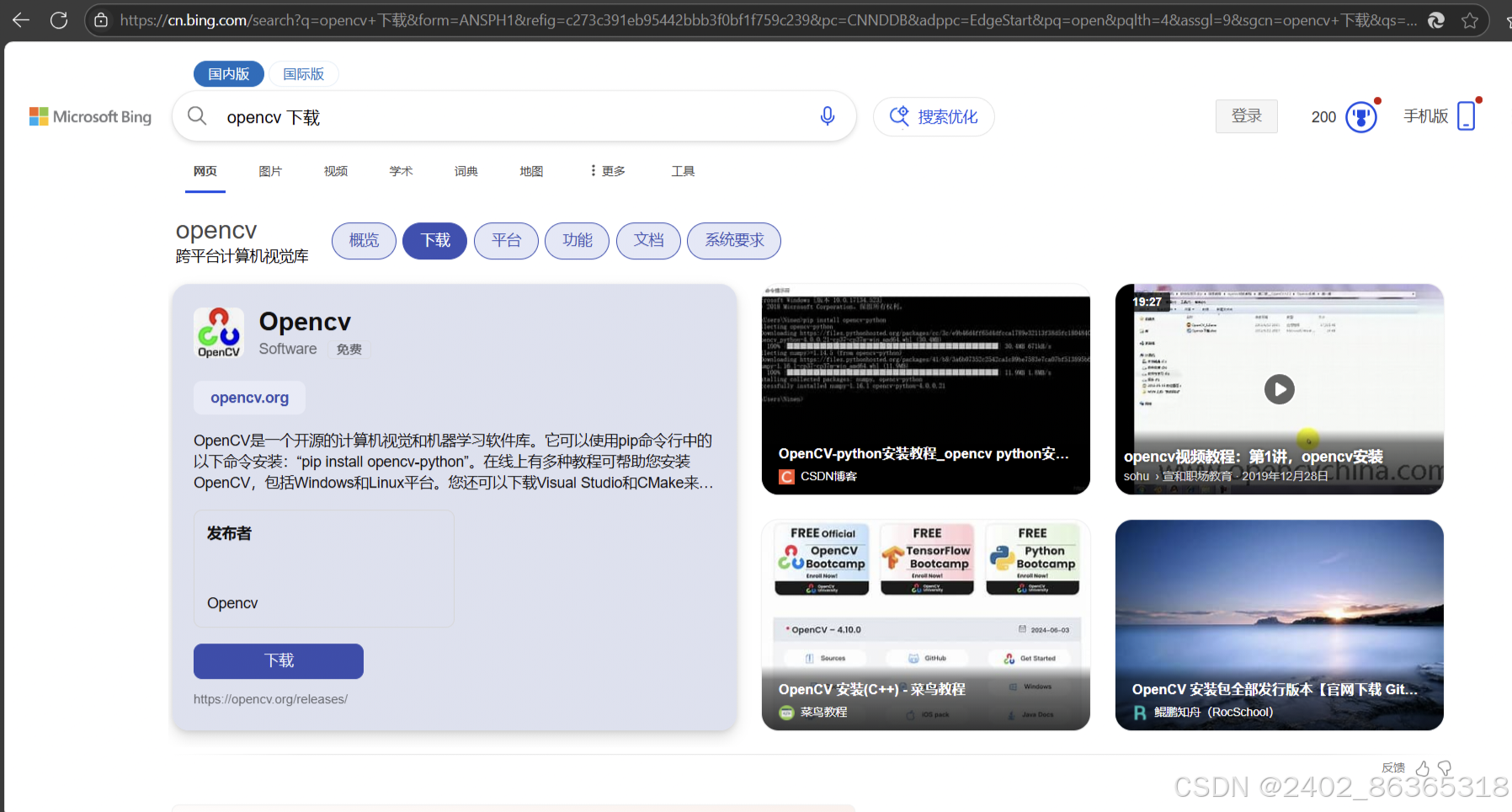1512x812 pixels.
Task: Select the 概览 pill
Action: click(364, 241)
